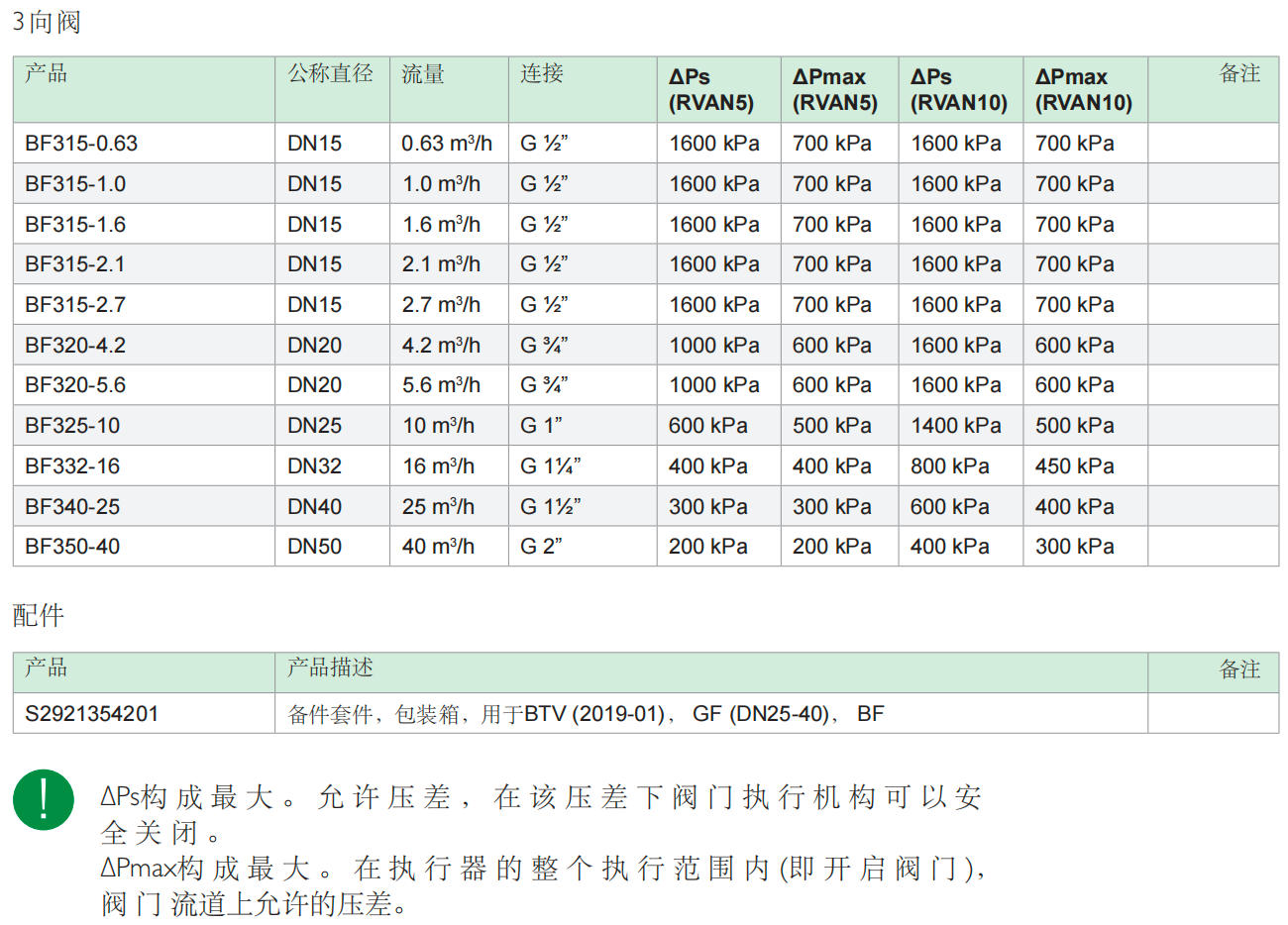Click the BF325-10 product name
The width and height of the screenshot is (1288, 925).
72,426
